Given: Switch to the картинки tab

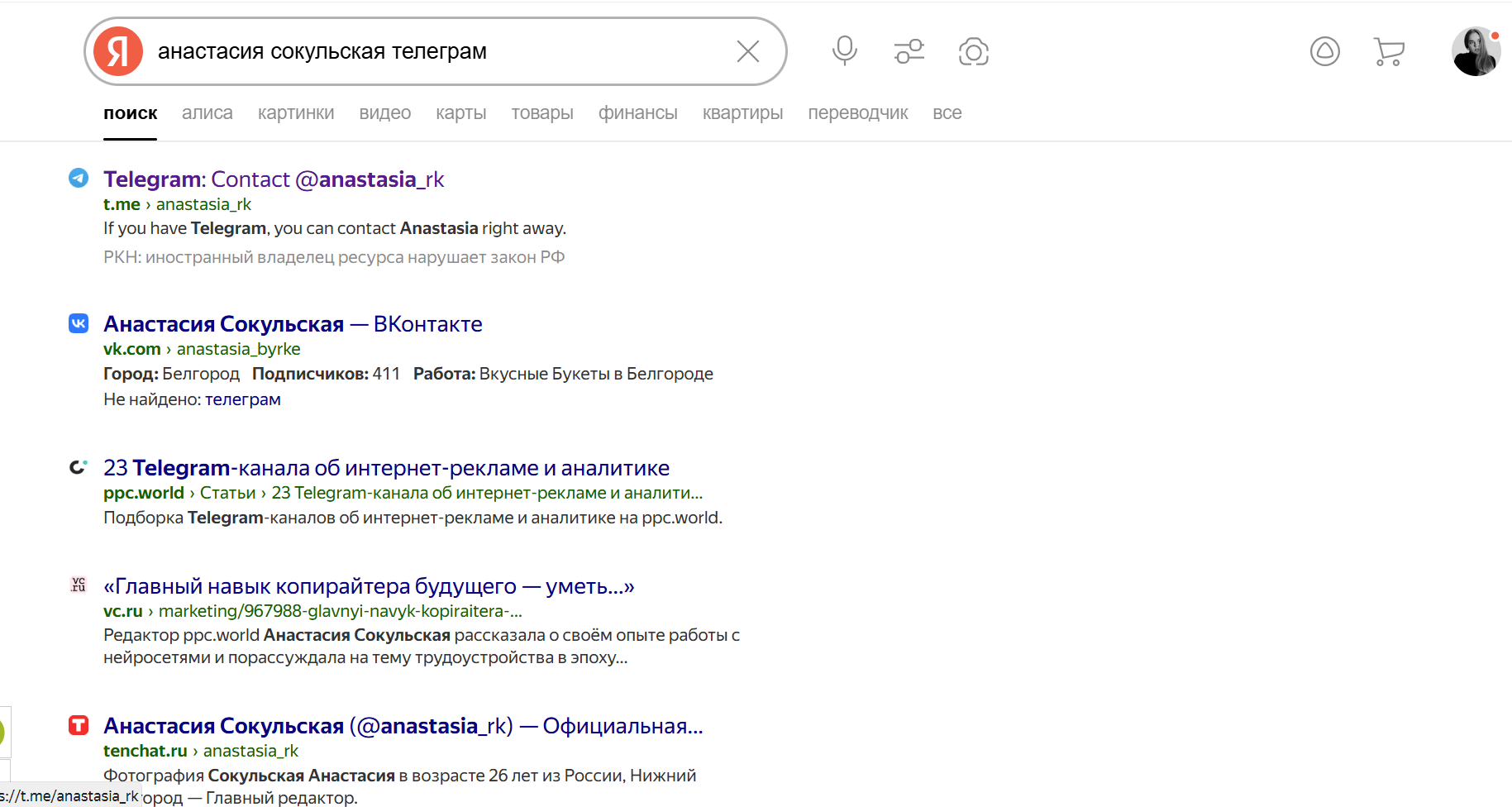Looking at the screenshot, I should point(296,113).
